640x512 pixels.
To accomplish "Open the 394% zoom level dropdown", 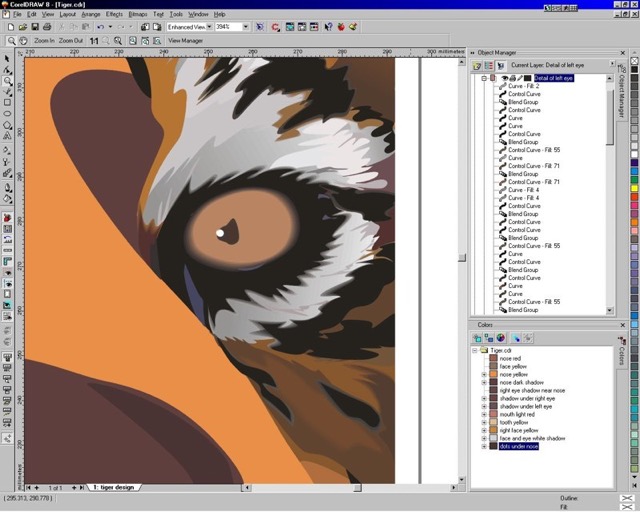I will pos(246,27).
